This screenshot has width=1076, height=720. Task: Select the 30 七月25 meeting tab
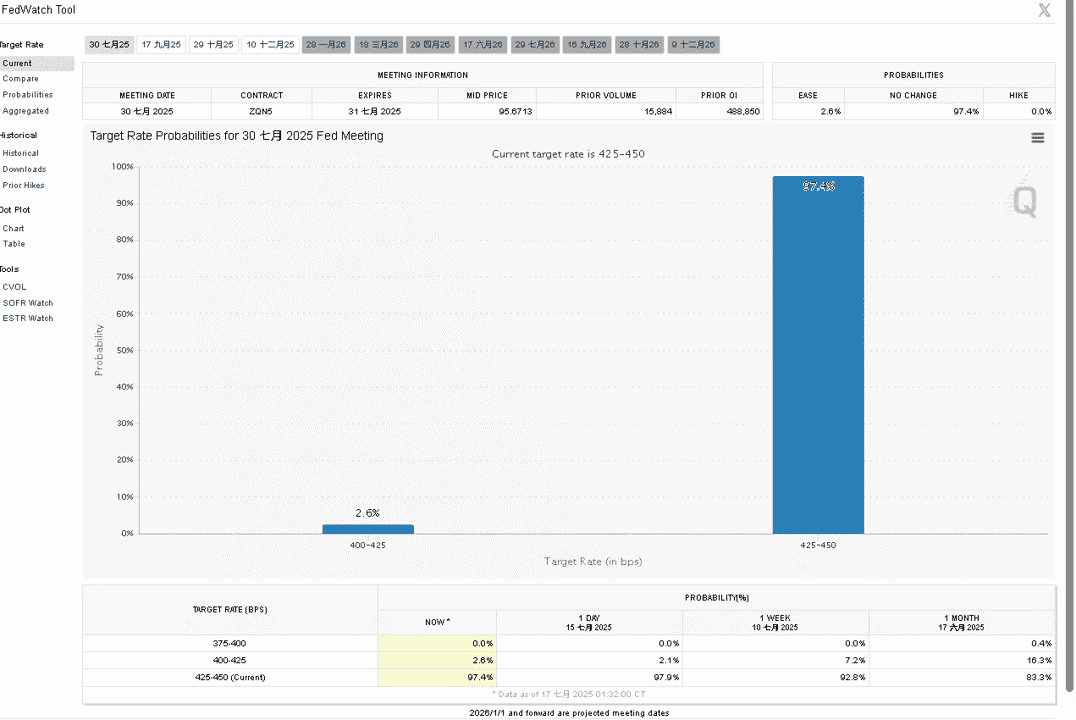109,45
